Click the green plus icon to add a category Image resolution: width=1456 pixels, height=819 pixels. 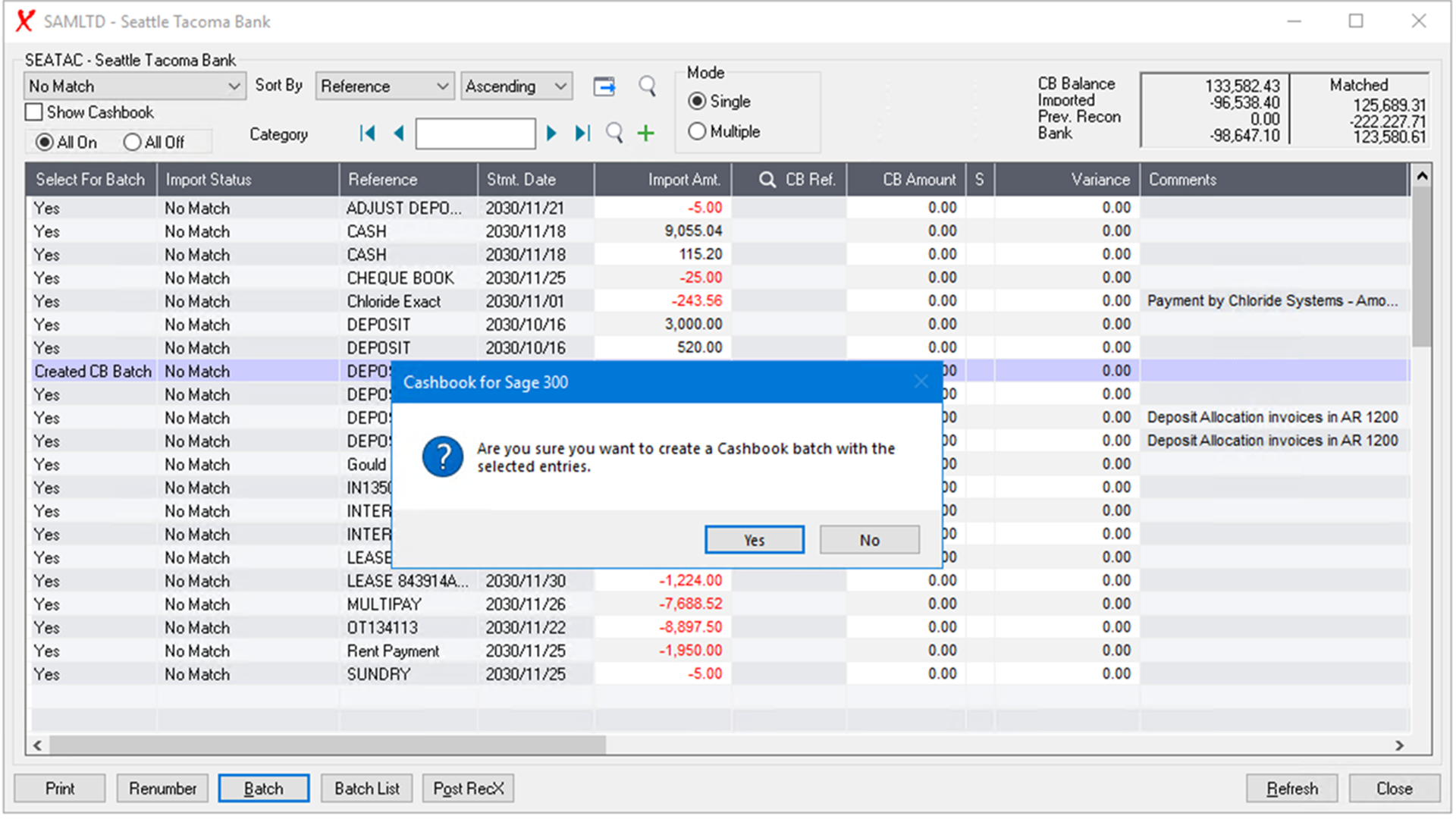(645, 133)
